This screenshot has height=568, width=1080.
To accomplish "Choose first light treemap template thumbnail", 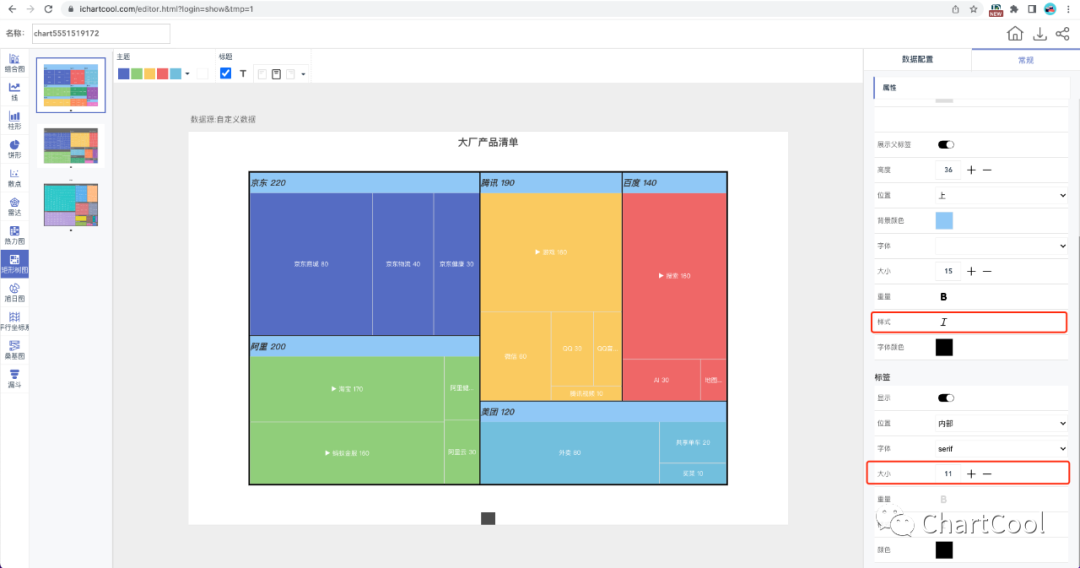I will click(71, 85).
